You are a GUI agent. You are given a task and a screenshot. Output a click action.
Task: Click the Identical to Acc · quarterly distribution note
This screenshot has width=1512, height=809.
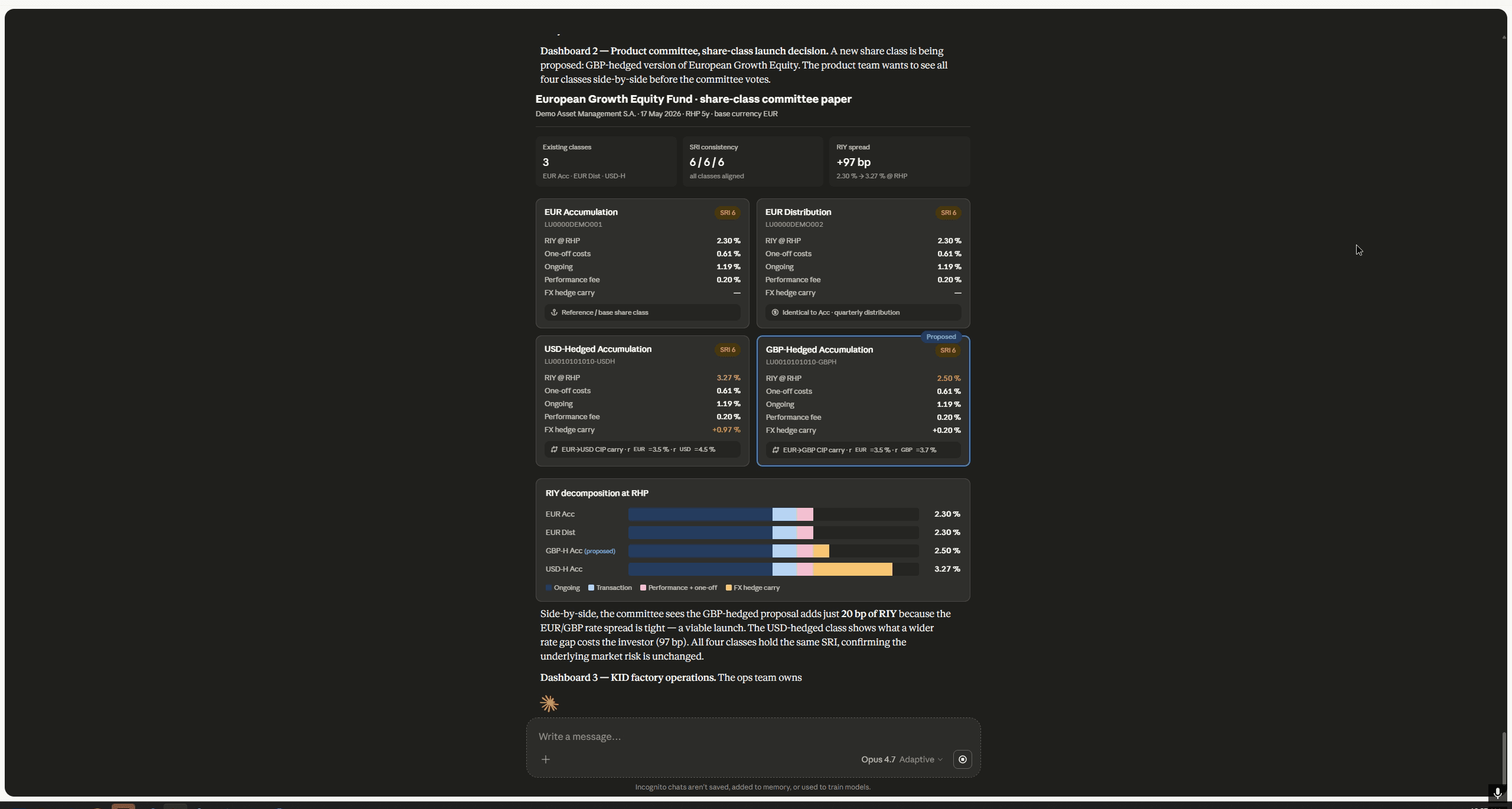tap(863, 312)
